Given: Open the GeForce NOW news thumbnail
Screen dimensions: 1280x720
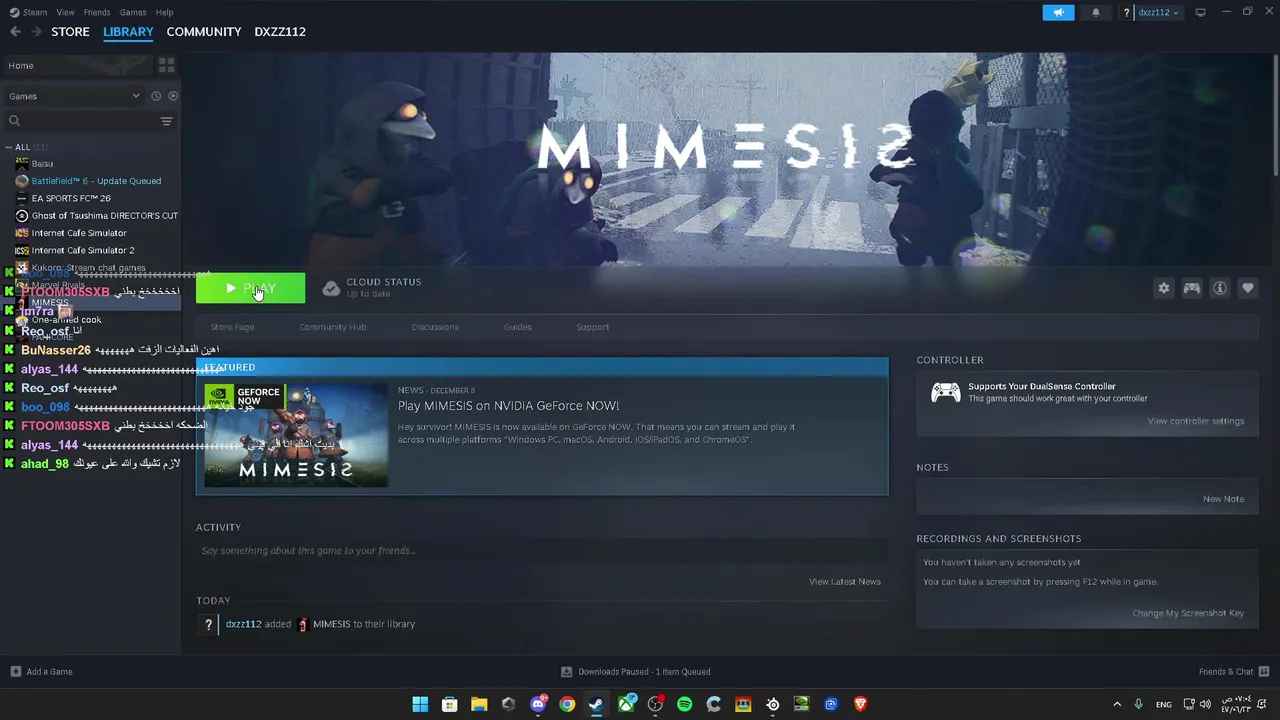Looking at the screenshot, I should (295, 435).
